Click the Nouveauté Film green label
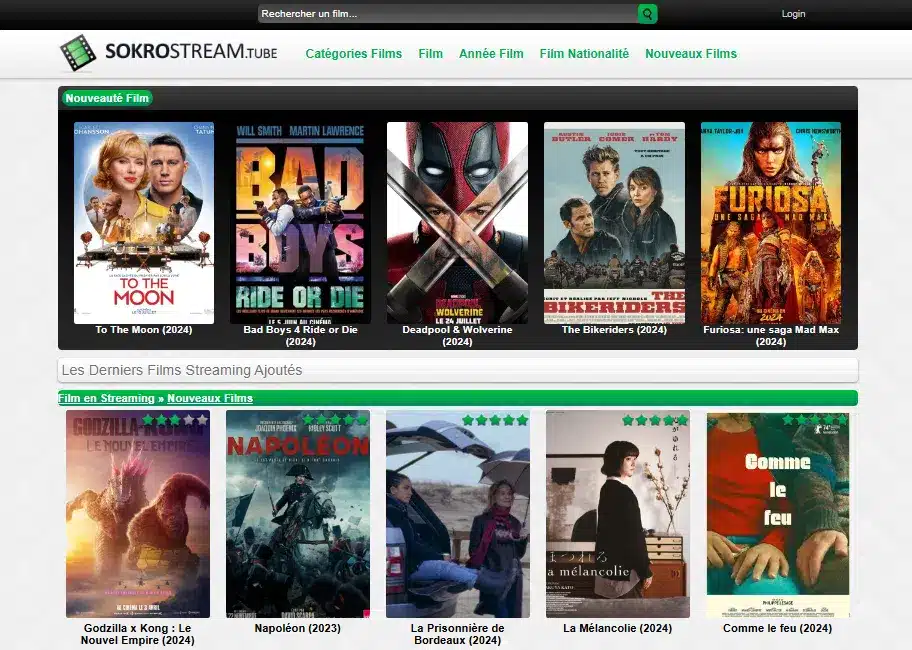912x650 pixels. coord(106,98)
